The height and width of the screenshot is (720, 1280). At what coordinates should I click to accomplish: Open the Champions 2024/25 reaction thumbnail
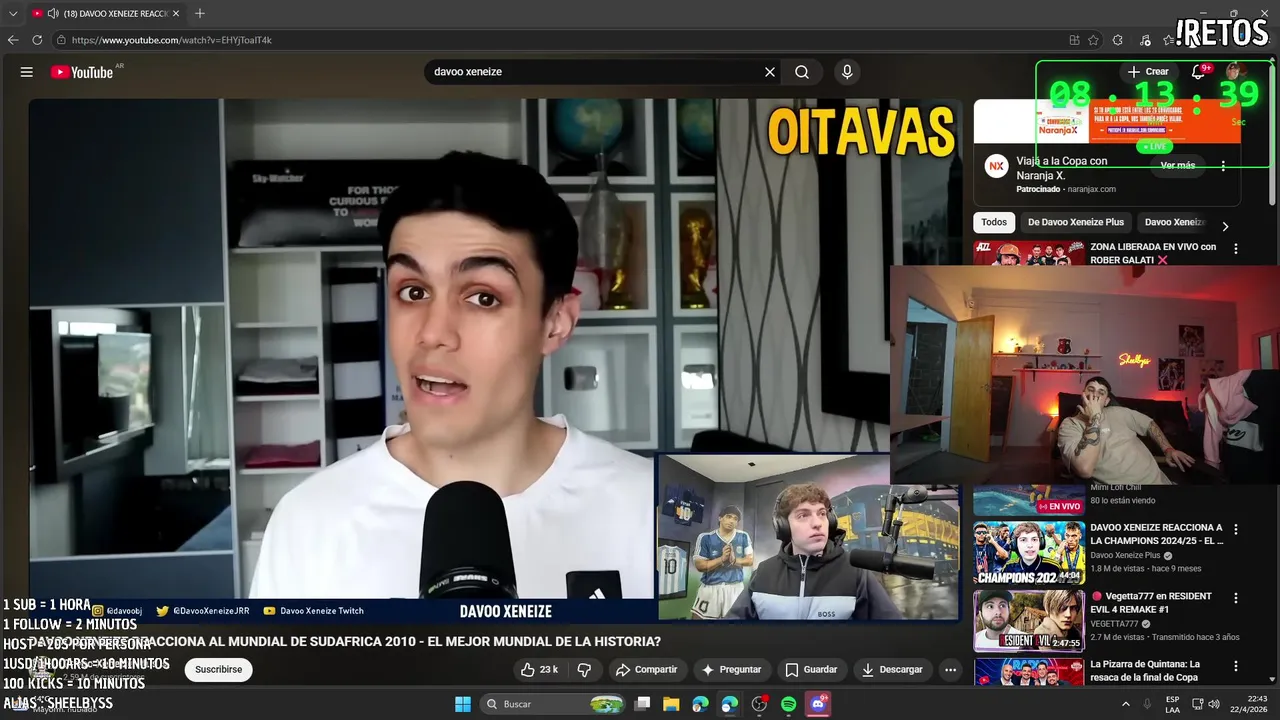click(x=1029, y=552)
